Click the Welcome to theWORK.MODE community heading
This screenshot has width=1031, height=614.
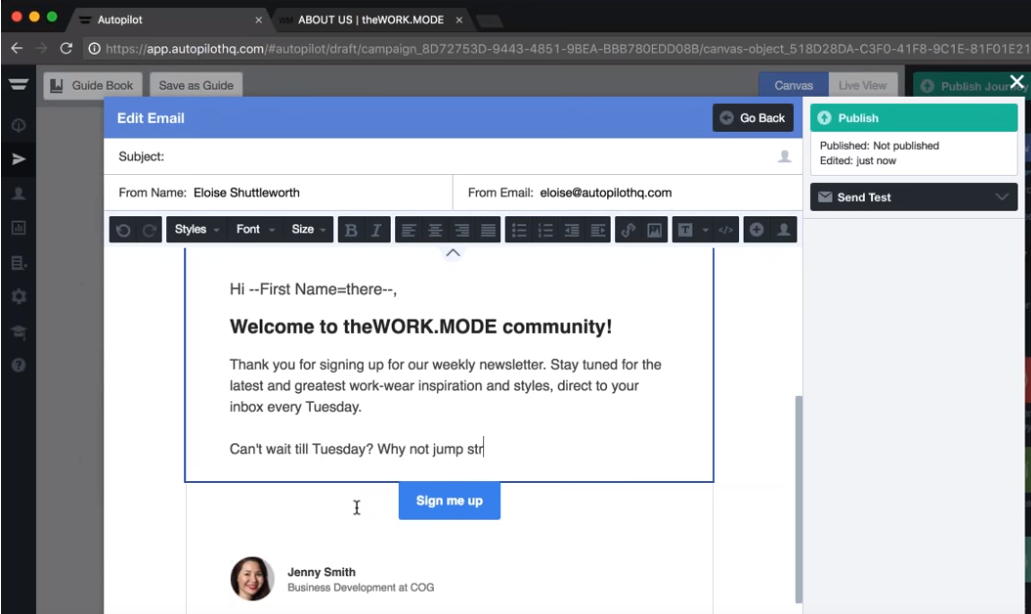click(x=421, y=327)
